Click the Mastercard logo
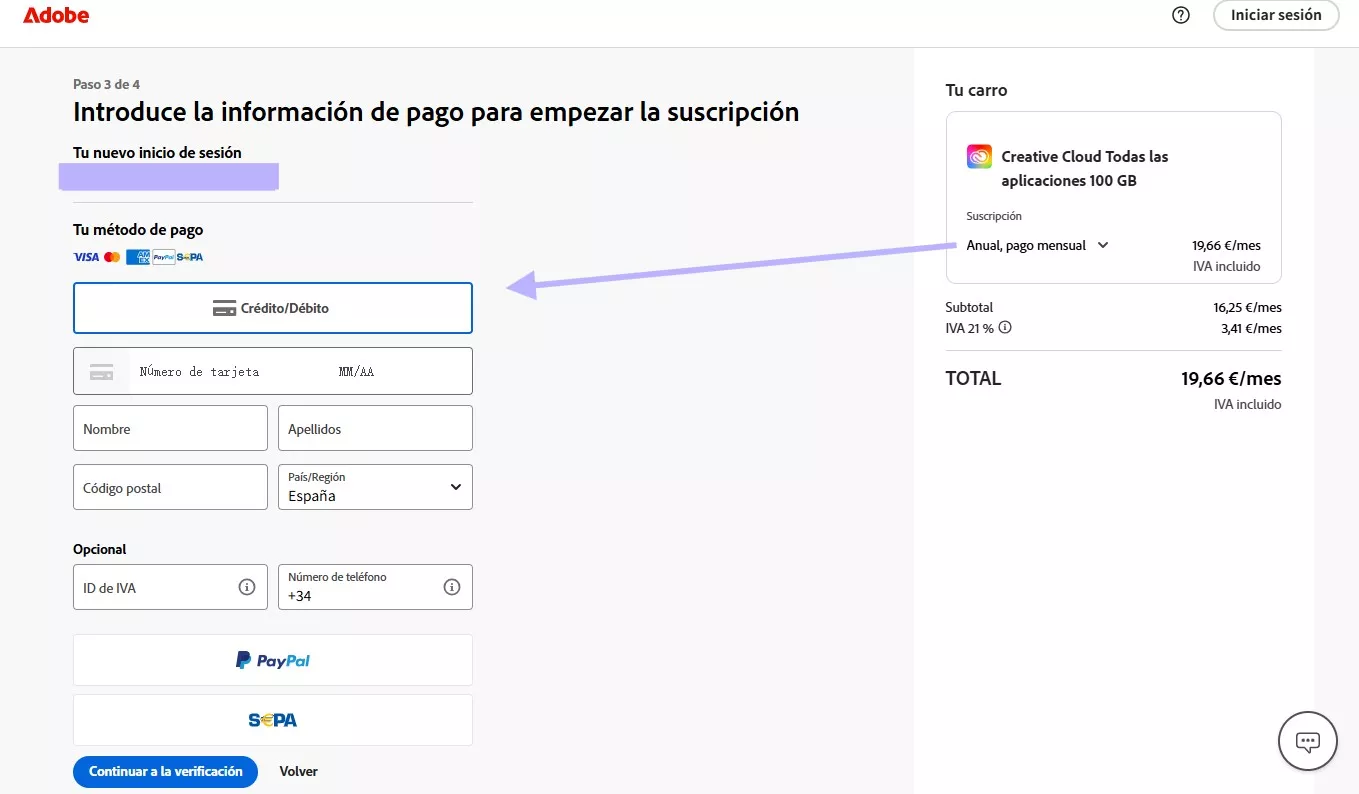 pos(112,257)
